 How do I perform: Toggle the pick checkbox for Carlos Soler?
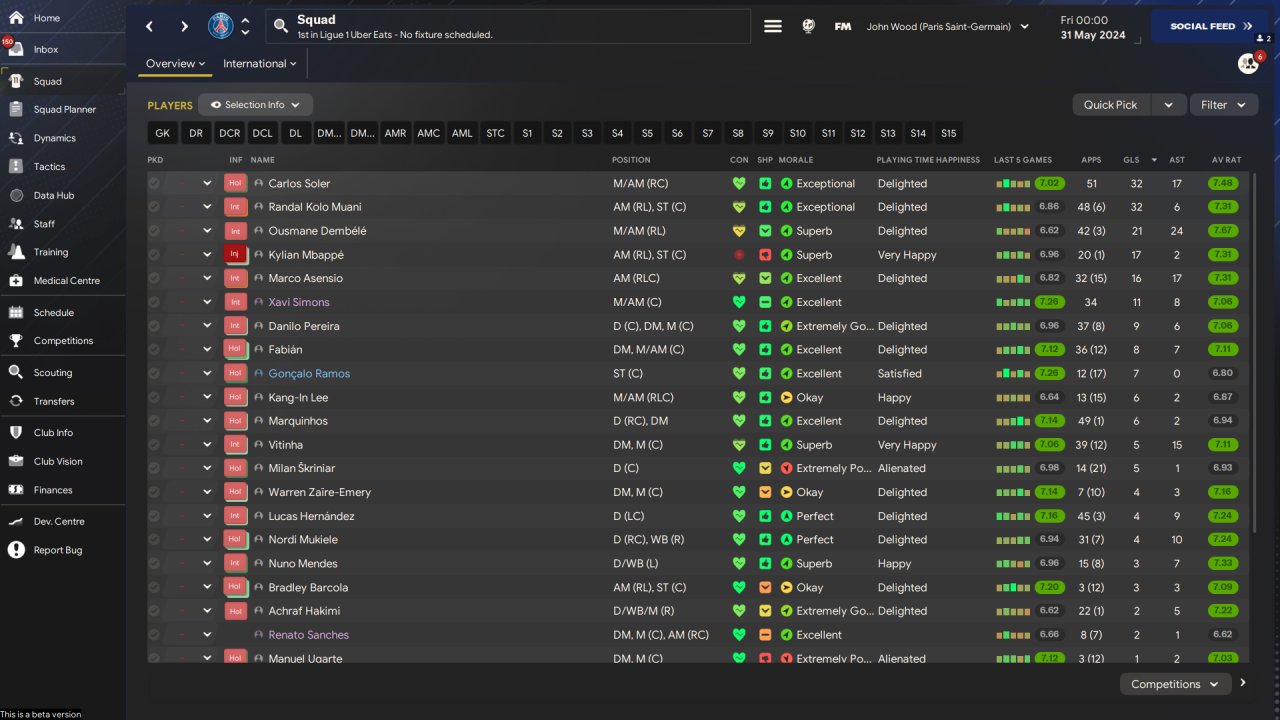(154, 184)
